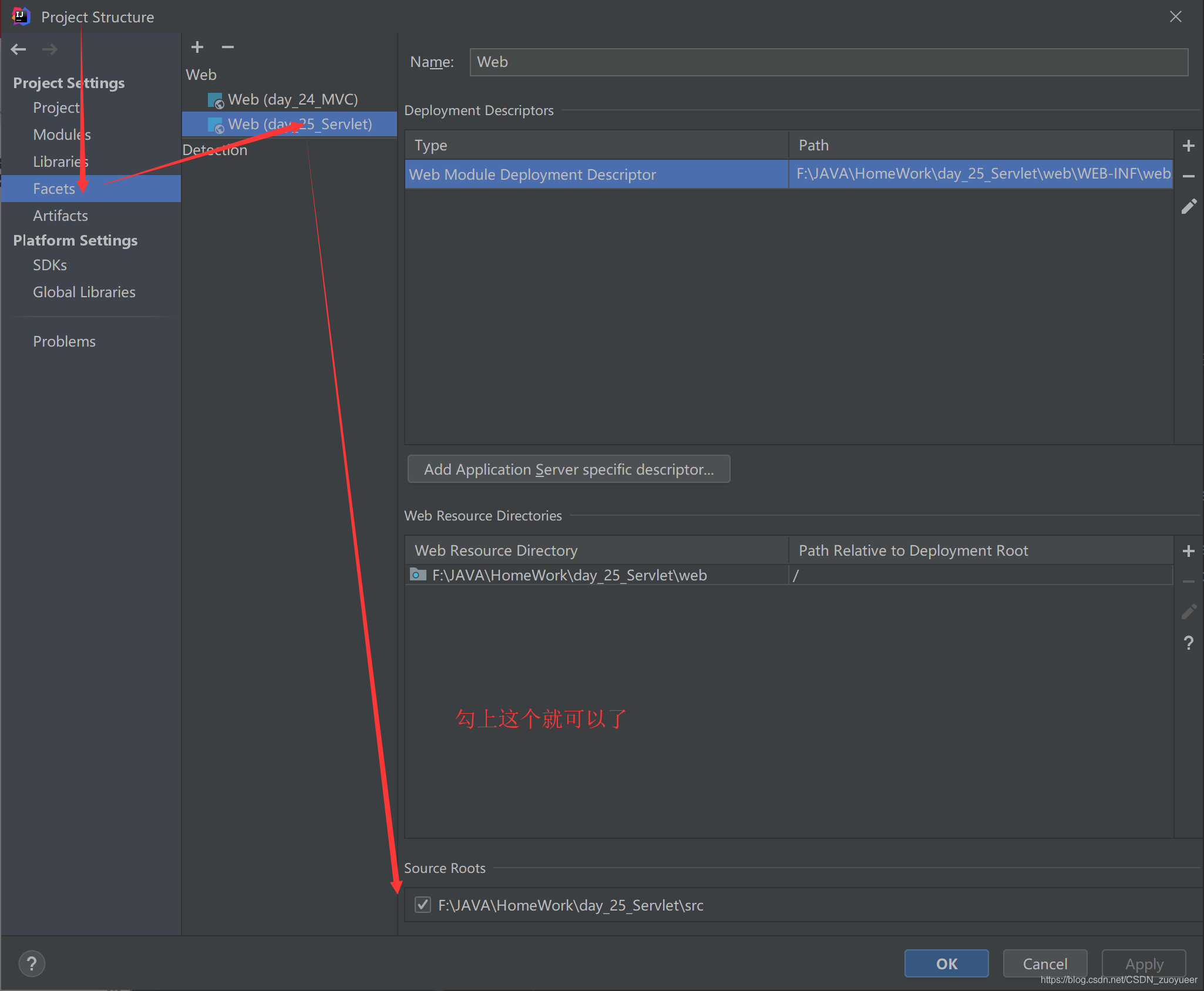The height and width of the screenshot is (991, 1204).
Task: Open the Modules settings section
Action: tap(62, 135)
